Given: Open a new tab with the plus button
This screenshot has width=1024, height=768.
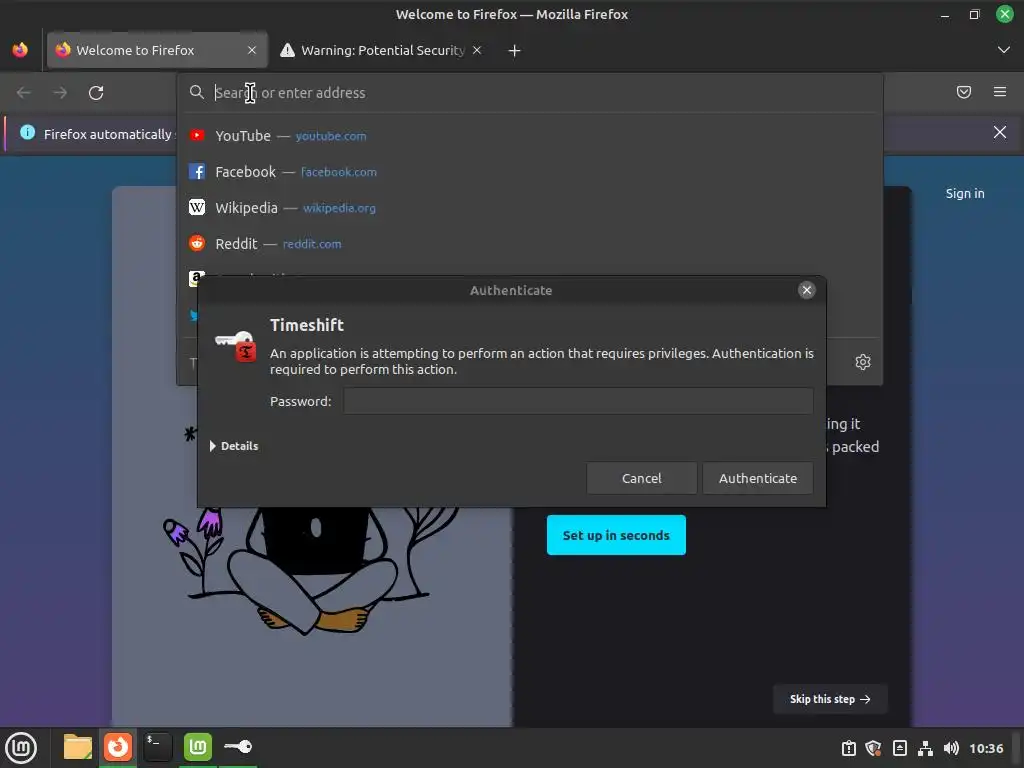Looking at the screenshot, I should tap(515, 50).
